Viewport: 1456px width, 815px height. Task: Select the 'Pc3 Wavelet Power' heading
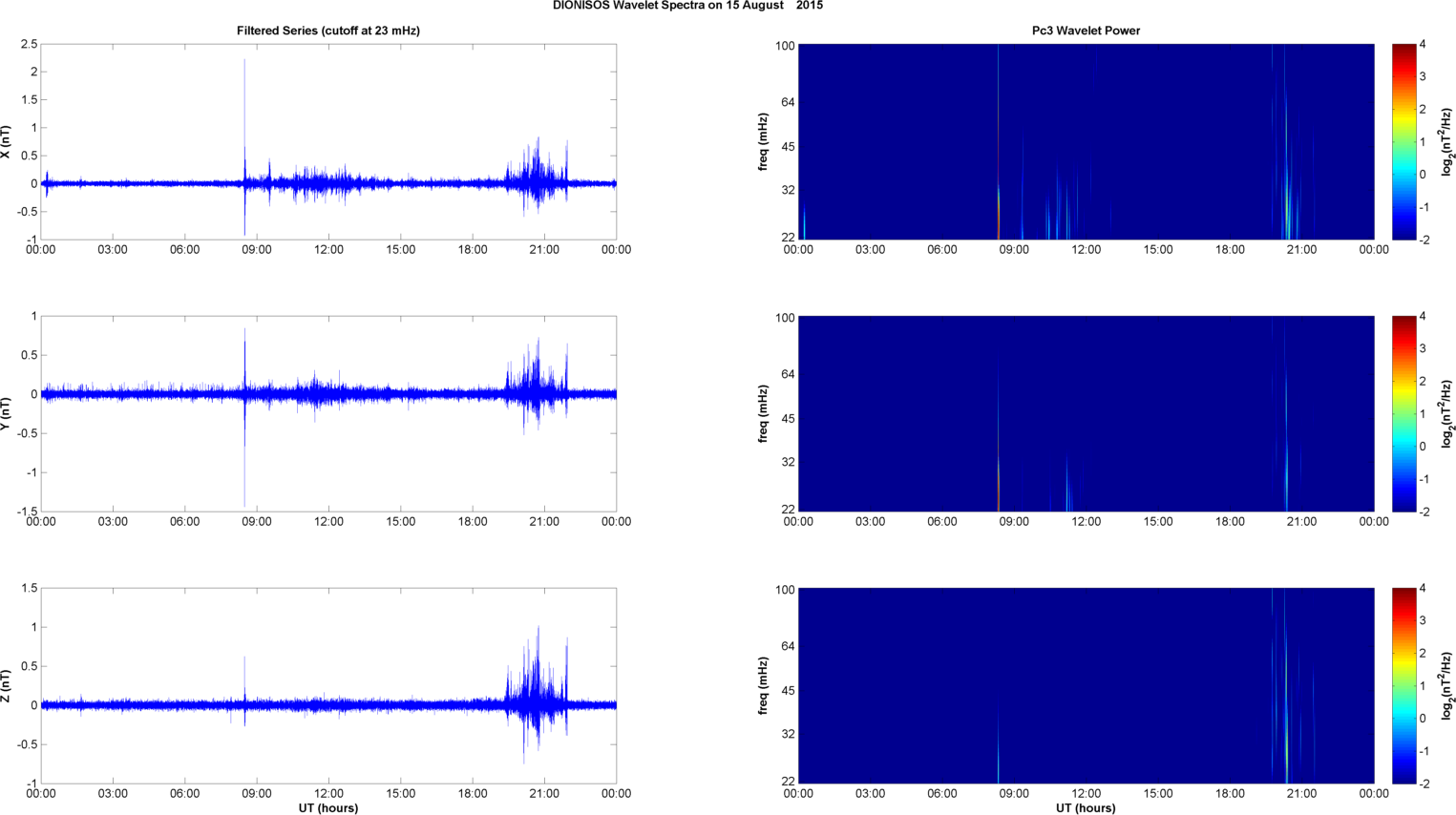pos(1086,31)
